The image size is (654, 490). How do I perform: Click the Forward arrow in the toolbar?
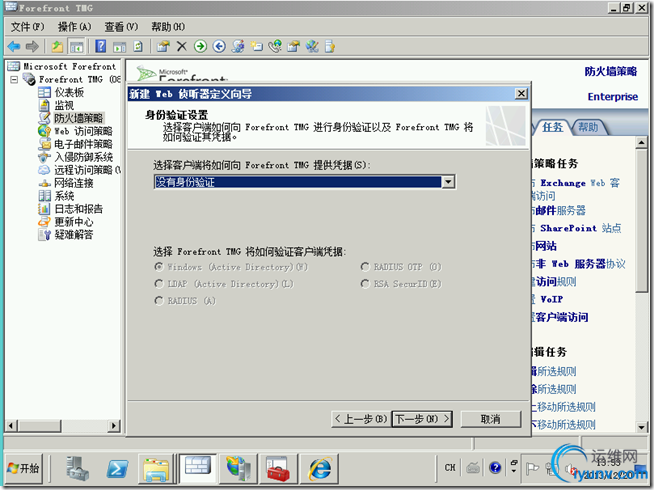32,46
